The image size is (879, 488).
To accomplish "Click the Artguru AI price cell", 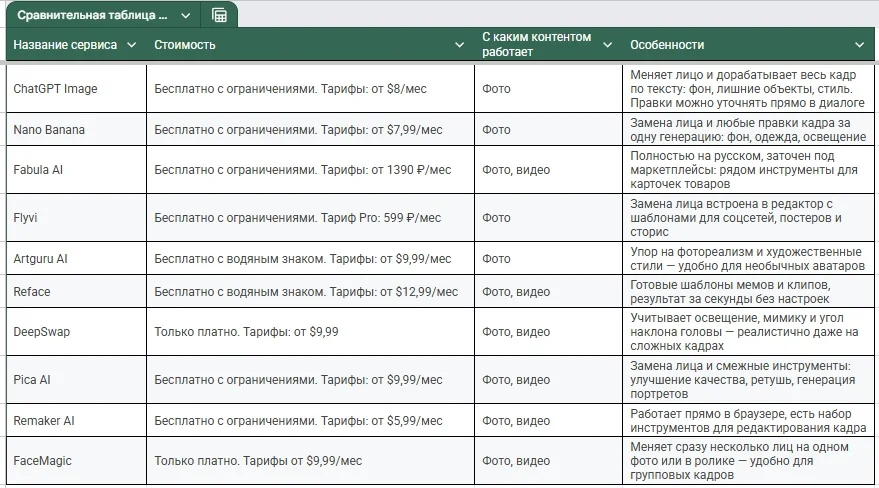I will tap(311, 258).
